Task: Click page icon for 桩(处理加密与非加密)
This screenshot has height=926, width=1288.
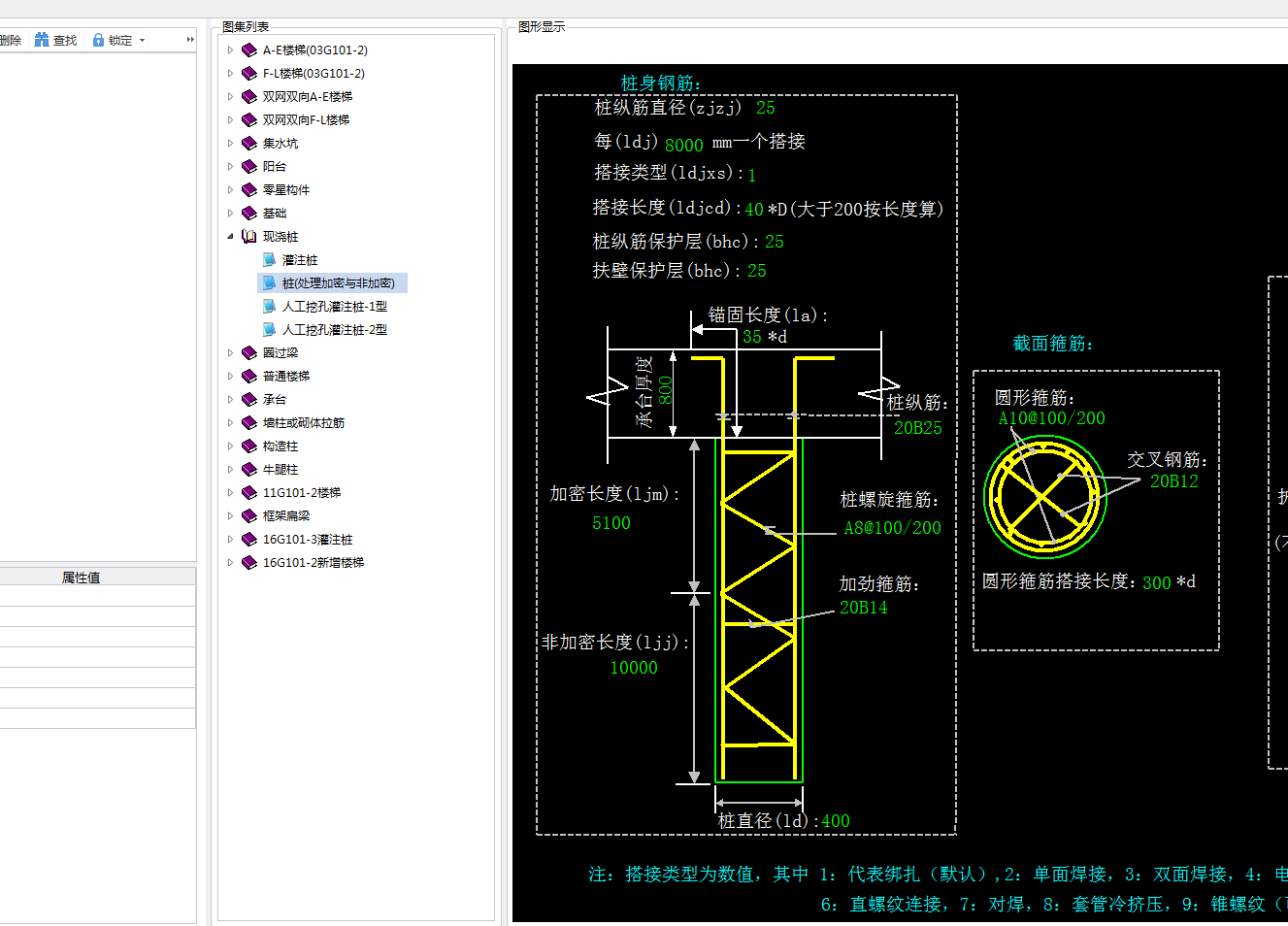Action: (269, 282)
